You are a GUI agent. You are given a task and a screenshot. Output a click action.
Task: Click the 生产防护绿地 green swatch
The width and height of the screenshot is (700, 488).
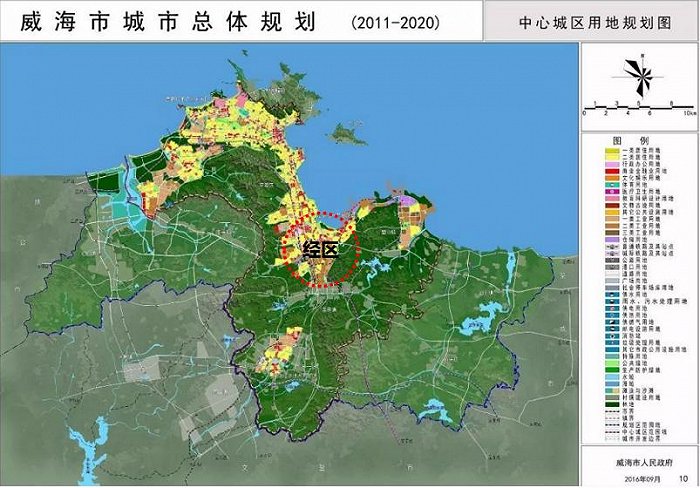612,370
